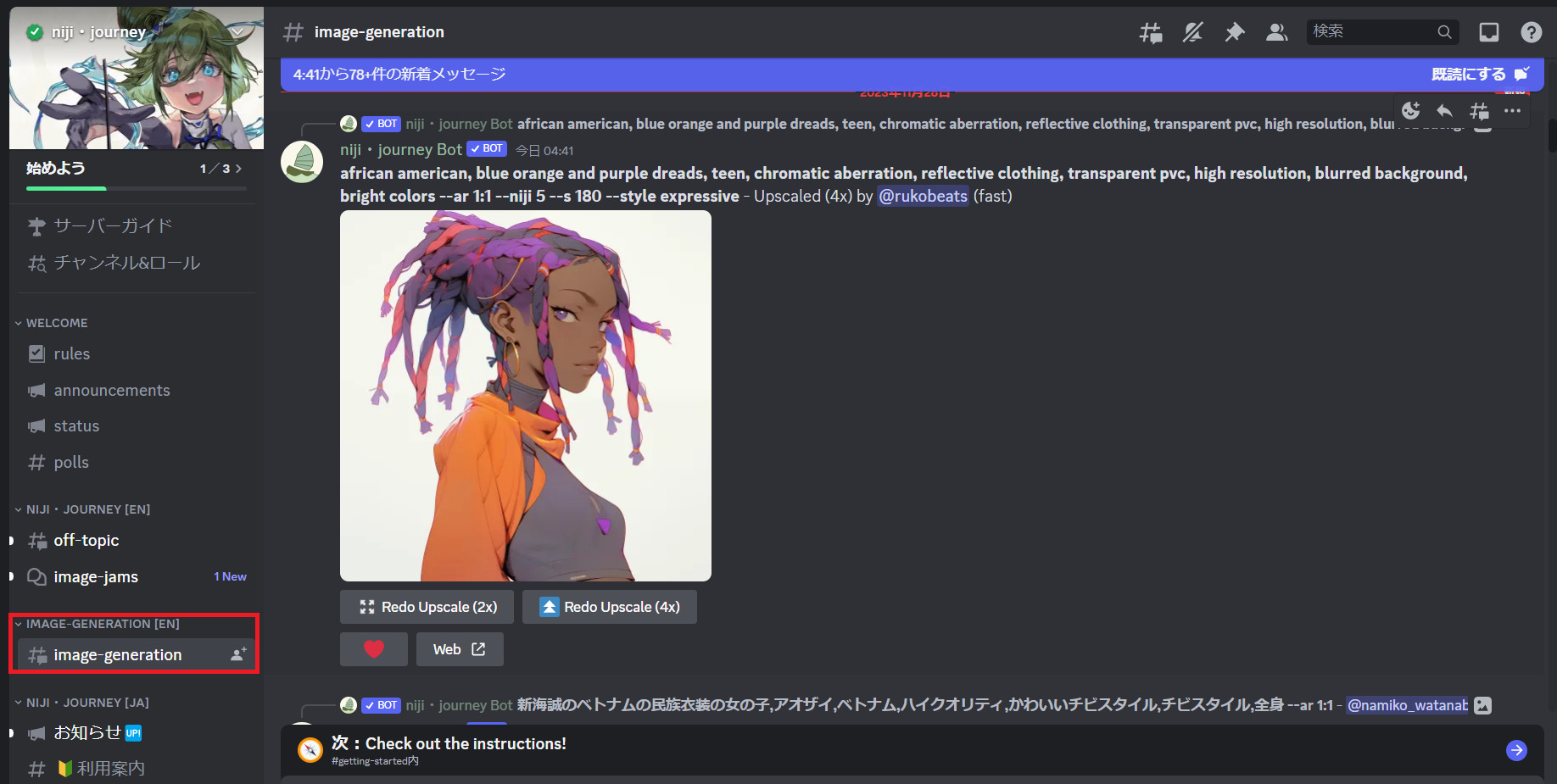Open more options three-dots on message
Screen dimensions: 1557x784
(1512, 111)
